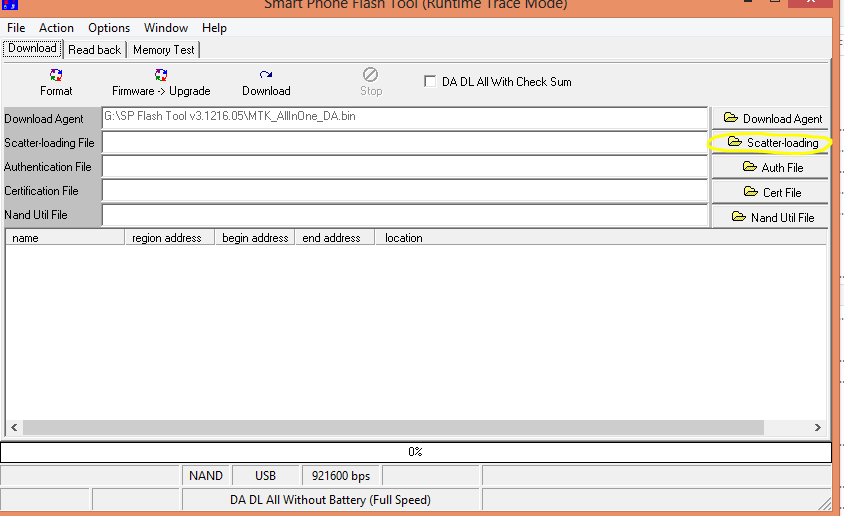Click the Certification File input field
The height and width of the screenshot is (516, 844).
(x=405, y=190)
